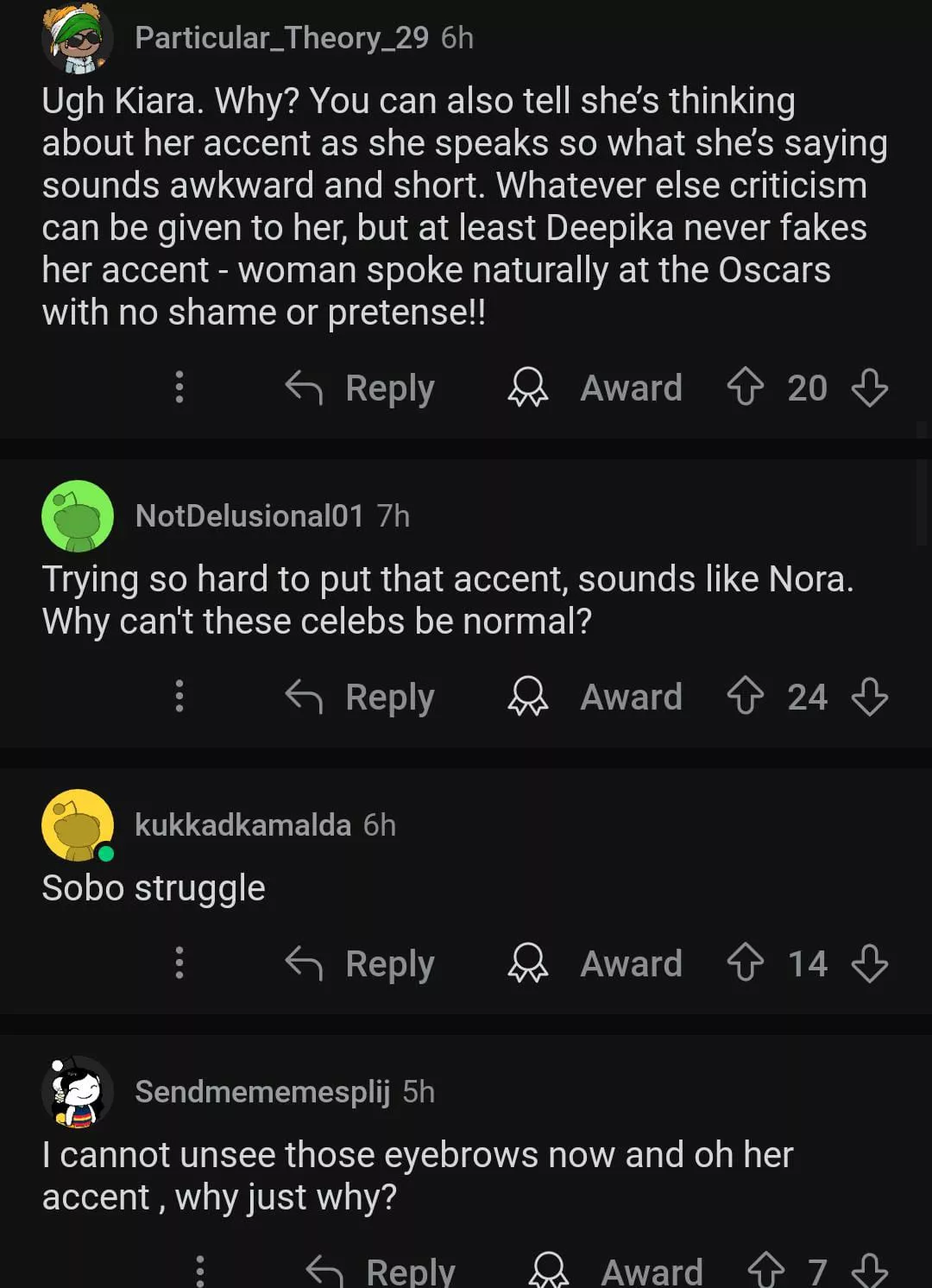Viewport: 932px width, 1288px height.
Task: Award NotDelusional01's comment
Action: pos(595,697)
